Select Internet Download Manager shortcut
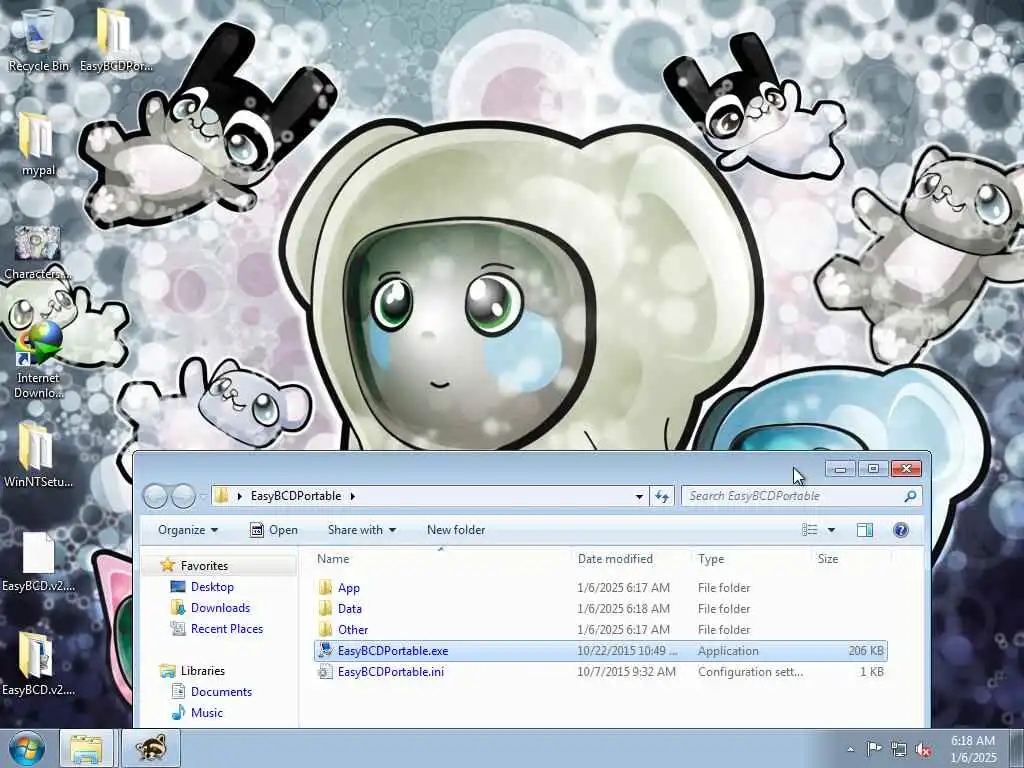 (x=39, y=359)
